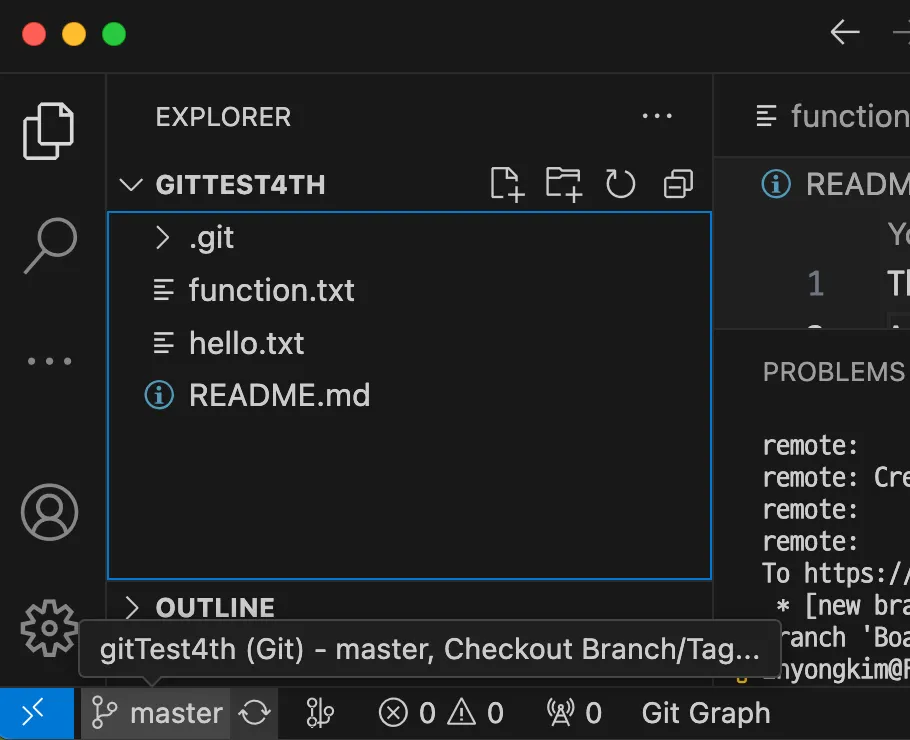Image resolution: width=910 pixels, height=740 pixels.
Task: Open the Manage settings gear
Action: click(48, 628)
